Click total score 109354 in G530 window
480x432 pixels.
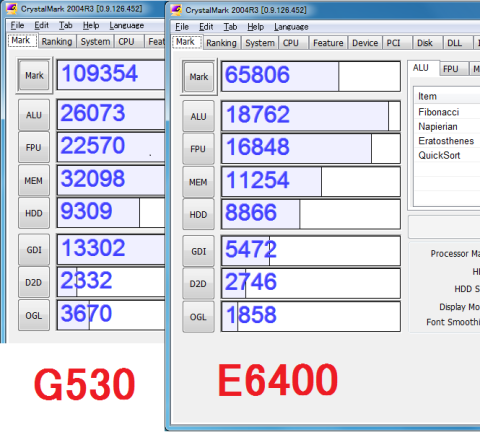[x=111, y=75]
